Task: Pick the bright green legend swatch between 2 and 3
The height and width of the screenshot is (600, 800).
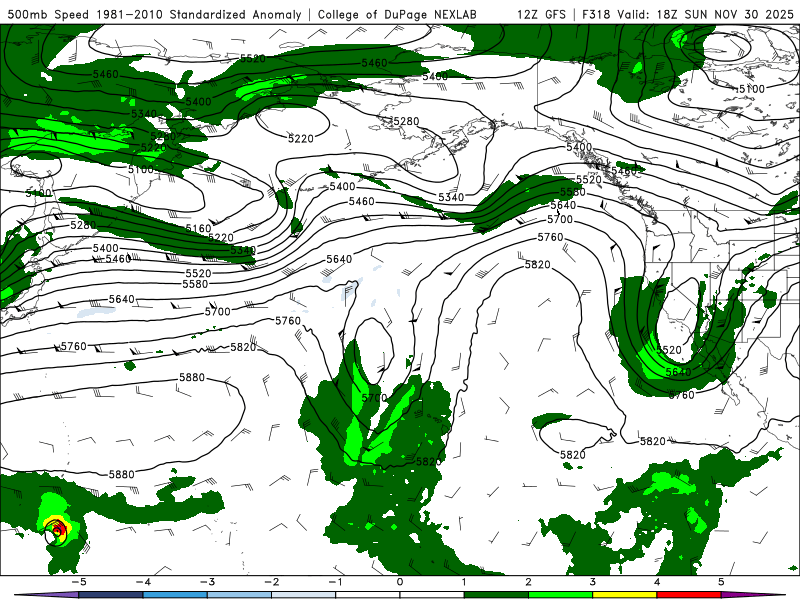Action: point(560,595)
